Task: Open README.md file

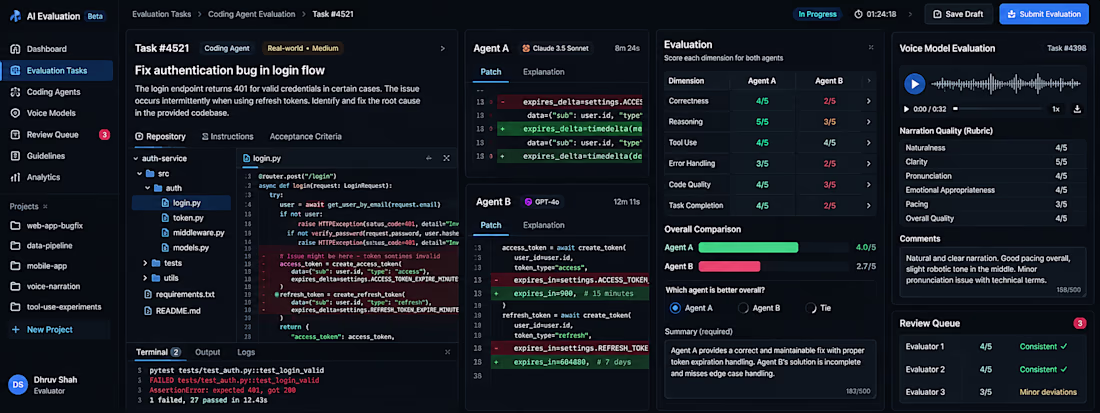Action: pyautogui.click(x=173, y=310)
